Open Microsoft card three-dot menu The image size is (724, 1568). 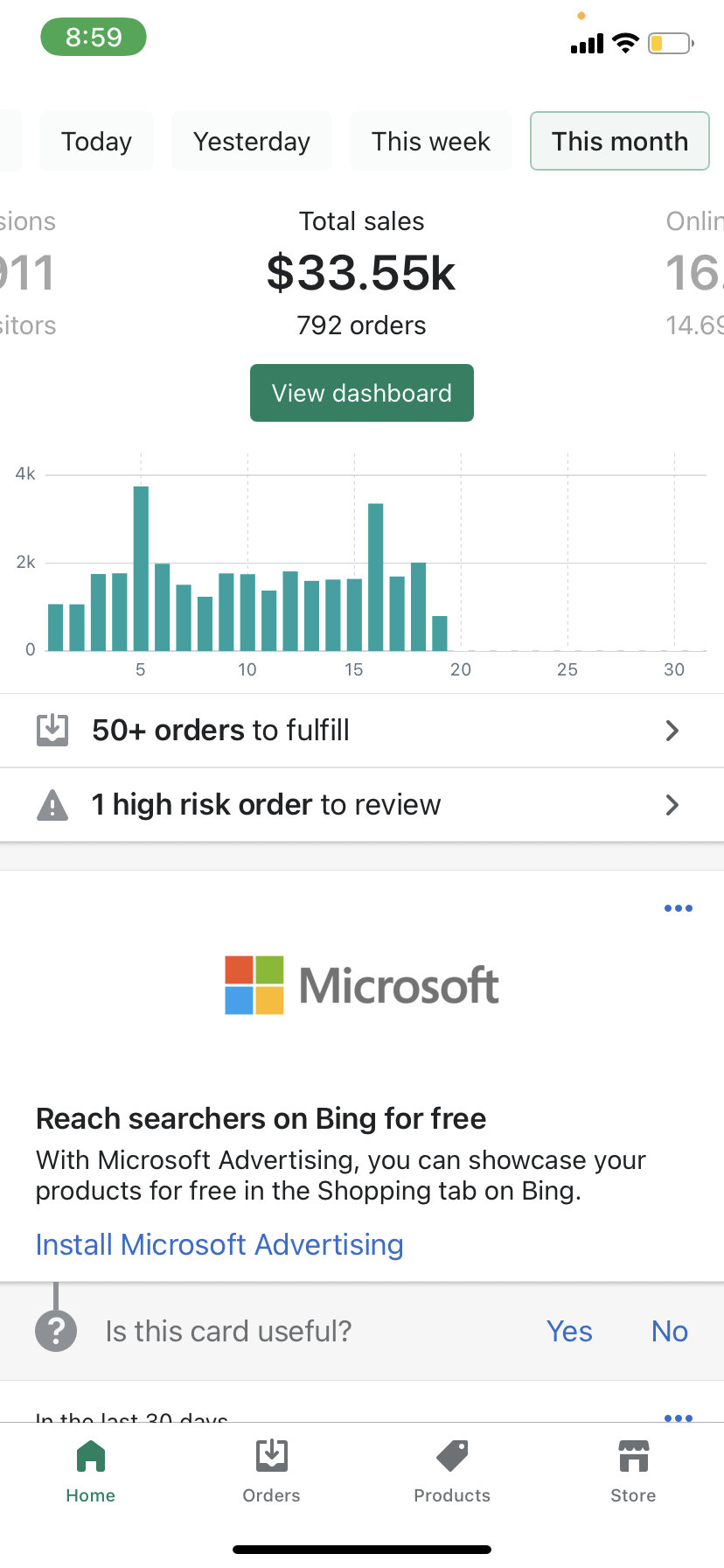pyautogui.click(x=679, y=908)
